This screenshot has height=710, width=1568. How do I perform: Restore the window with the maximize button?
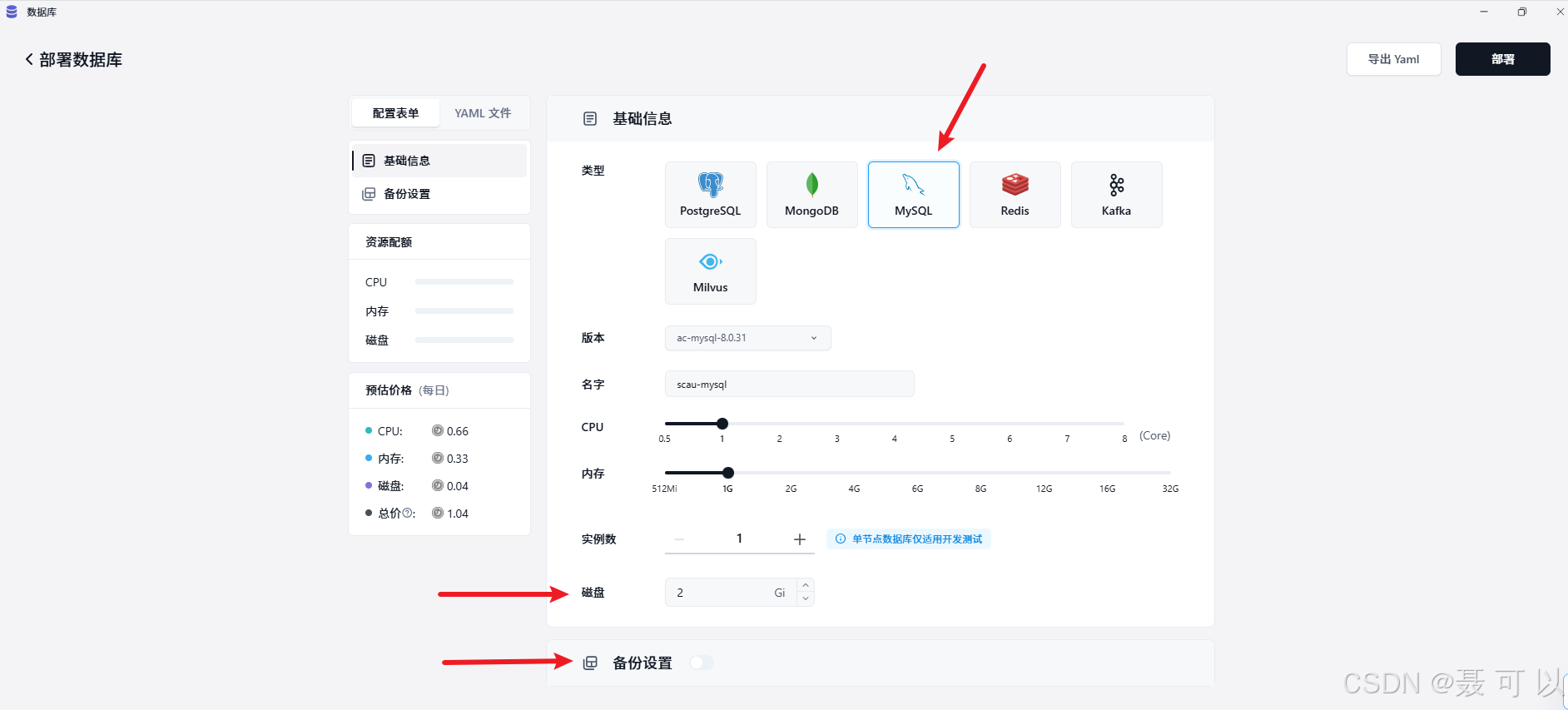point(1522,12)
